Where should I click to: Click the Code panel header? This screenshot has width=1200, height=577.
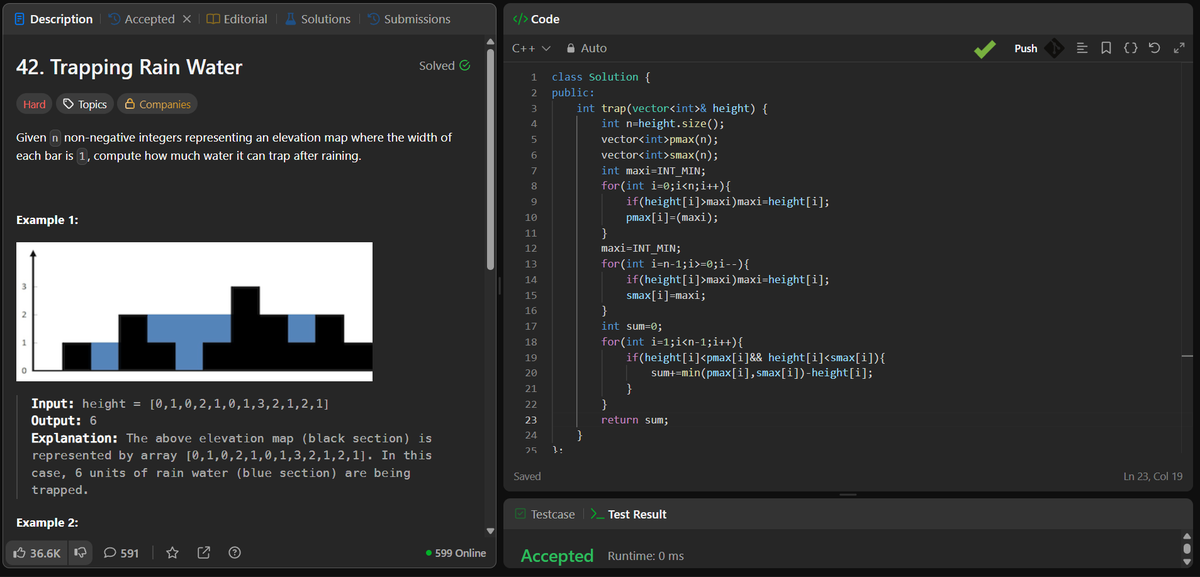pyautogui.click(x=536, y=19)
